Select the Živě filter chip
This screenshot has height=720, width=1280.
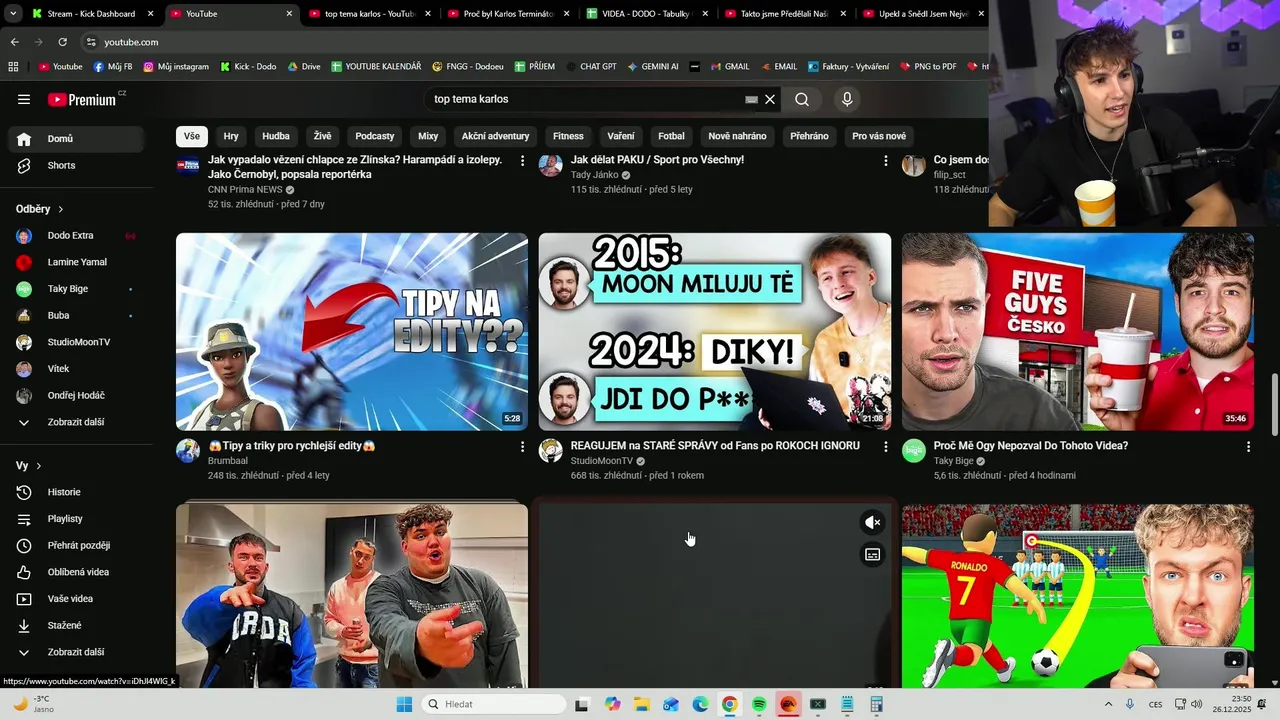(x=322, y=136)
